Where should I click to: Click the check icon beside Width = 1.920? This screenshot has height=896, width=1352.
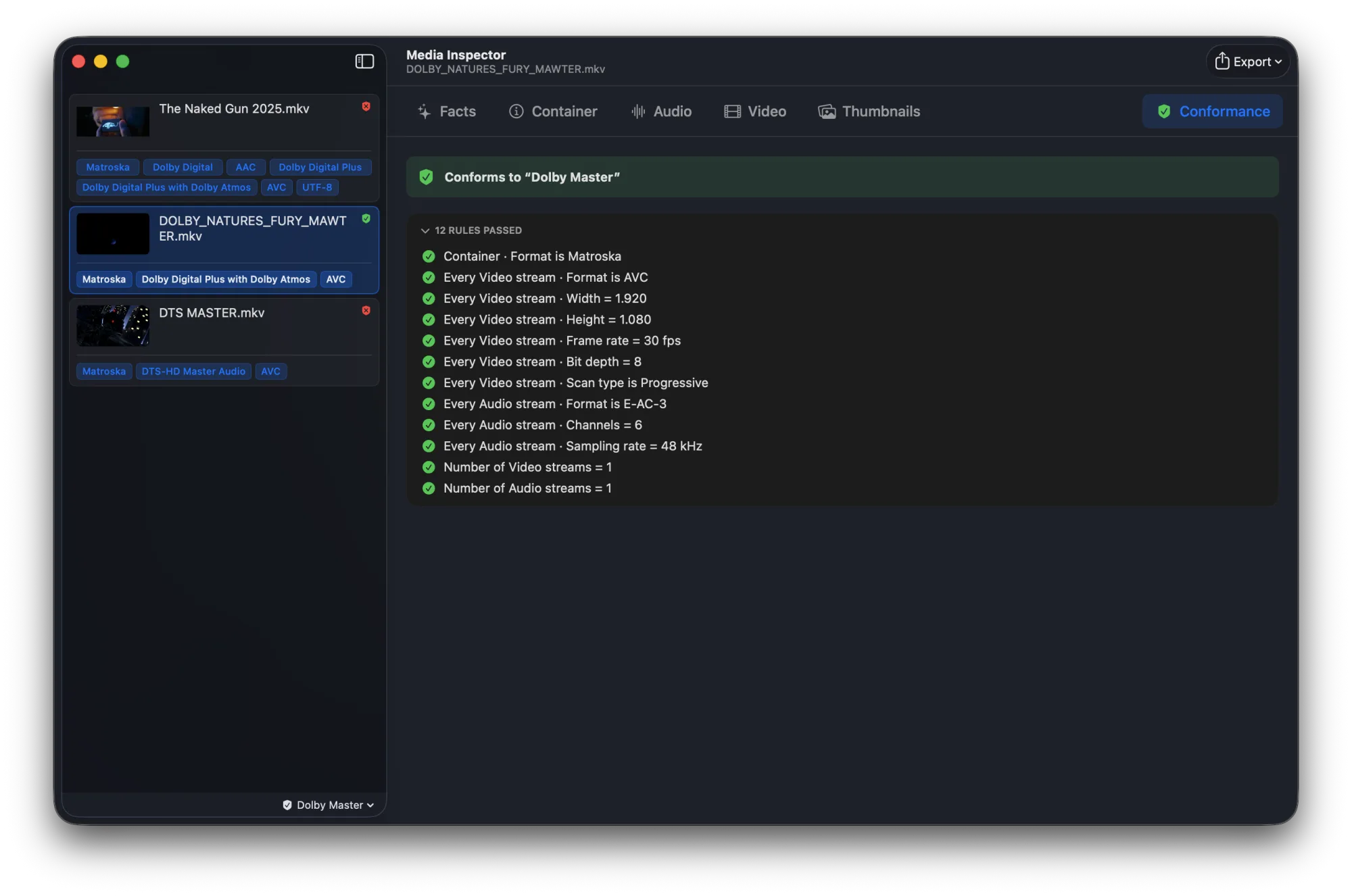coord(429,298)
